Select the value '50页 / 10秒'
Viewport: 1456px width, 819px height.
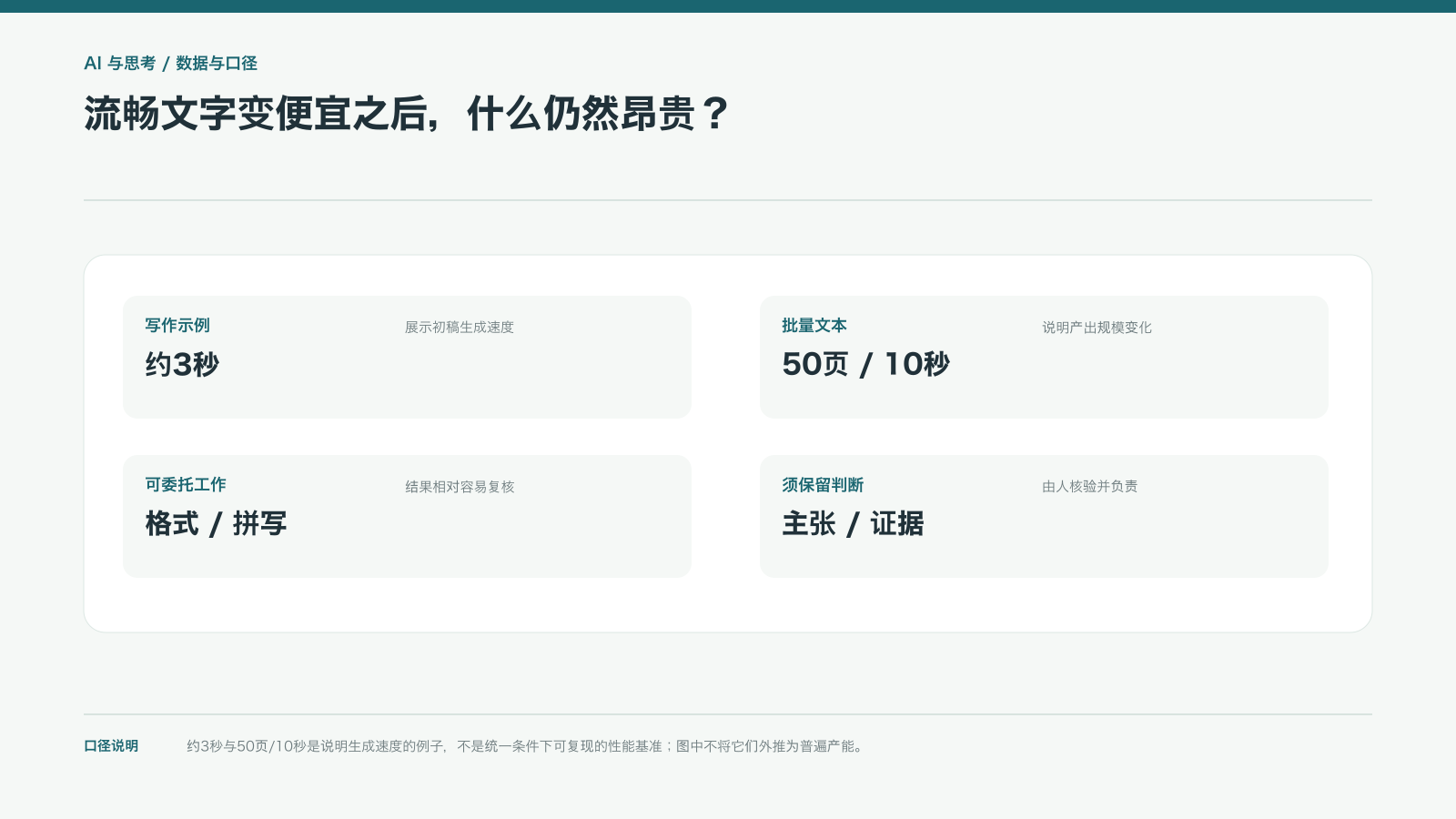pyautogui.click(x=866, y=364)
